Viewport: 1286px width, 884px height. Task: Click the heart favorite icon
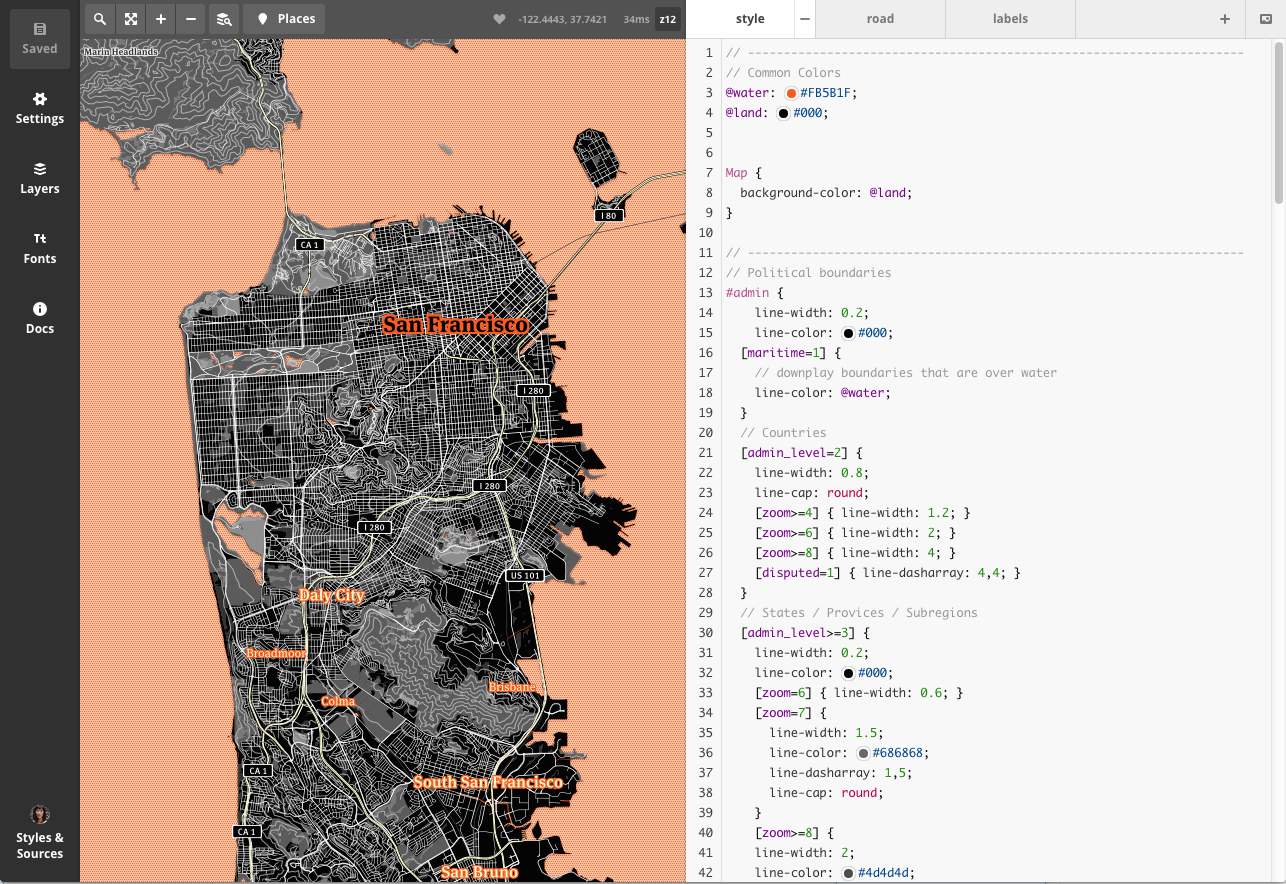click(x=499, y=19)
